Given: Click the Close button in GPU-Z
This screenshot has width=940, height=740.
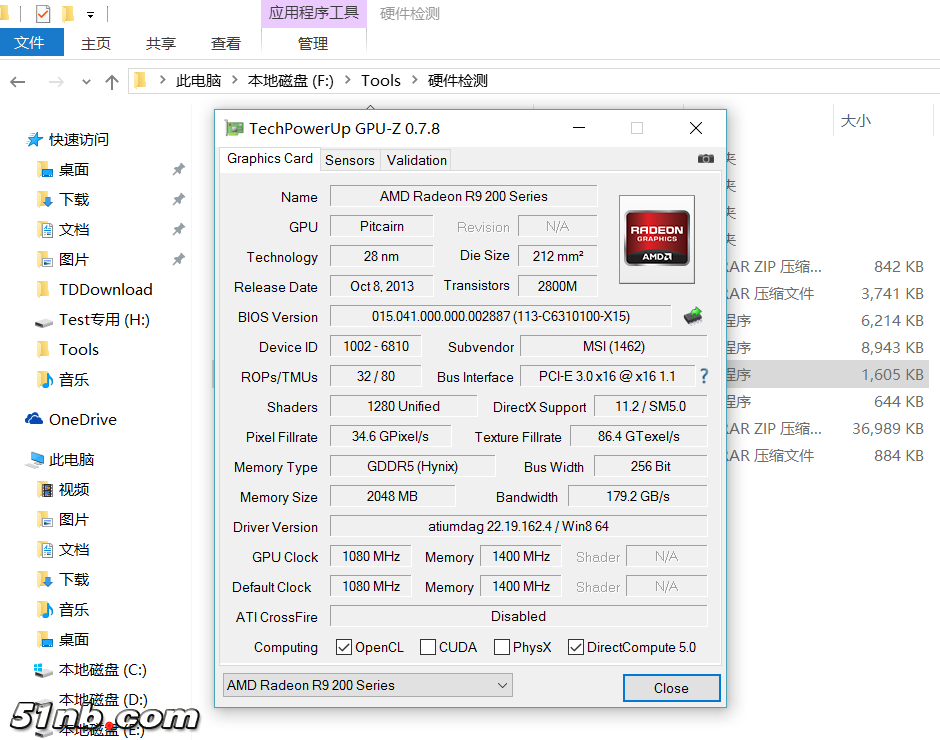Looking at the screenshot, I should [671, 688].
